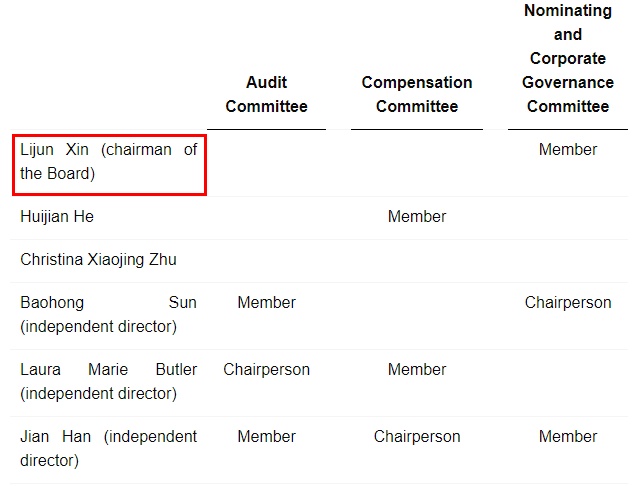Click empty Audit cell in Huijian He row

pos(266,217)
